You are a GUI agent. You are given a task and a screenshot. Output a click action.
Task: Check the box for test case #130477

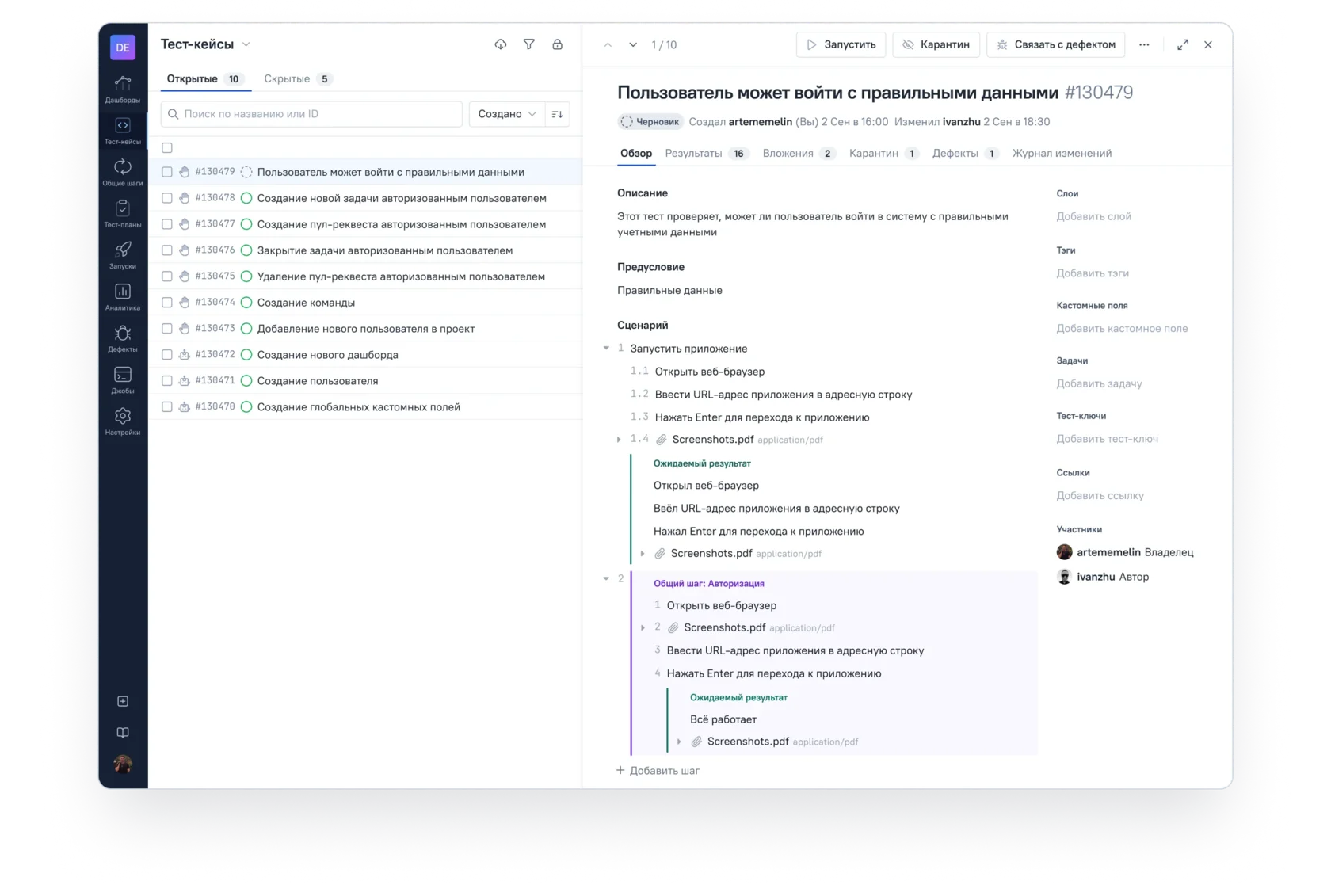(x=167, y=224)
